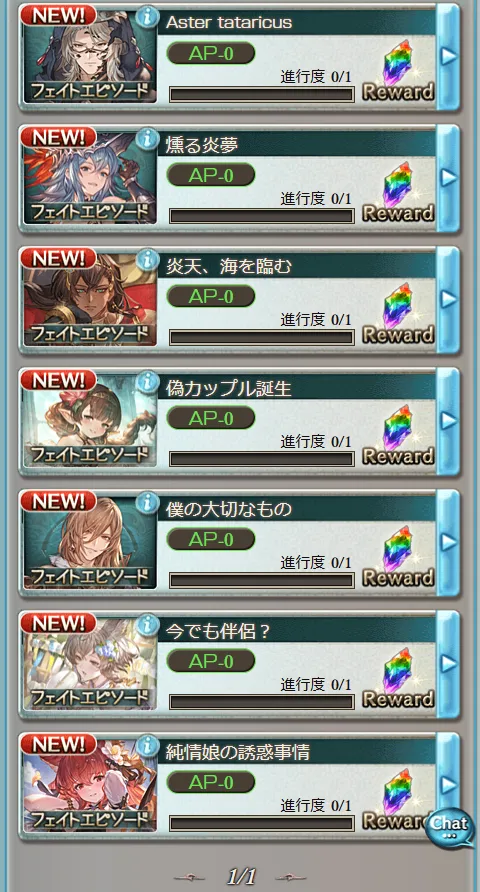Image resolution: width=480 pixels, height=892 pixels.
Task: Tap rainbow crystal Reward for Aster tataricus
Action: pos(398,71)
